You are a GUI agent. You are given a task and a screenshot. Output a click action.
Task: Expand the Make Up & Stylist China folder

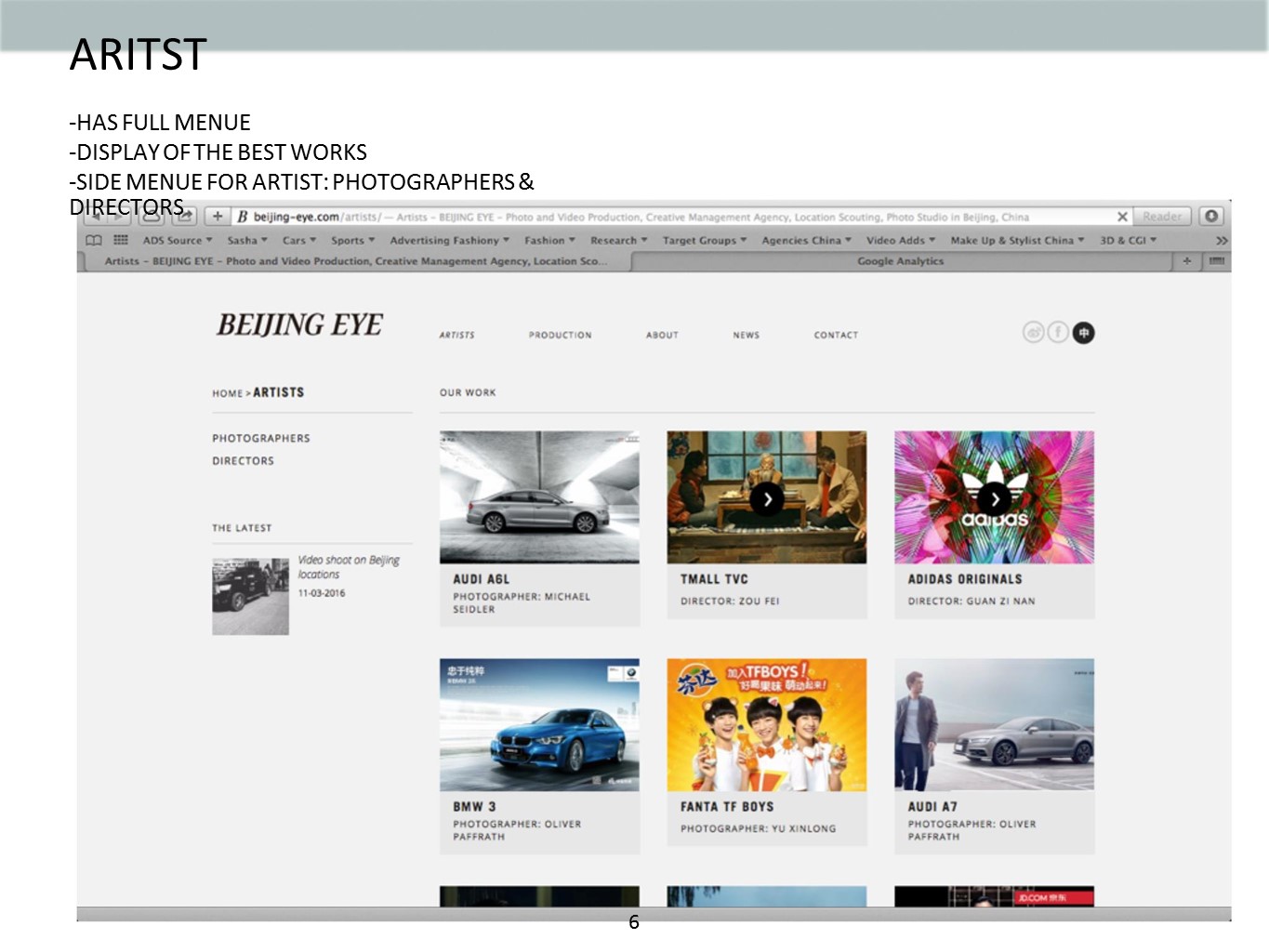tap(1017, 240)
